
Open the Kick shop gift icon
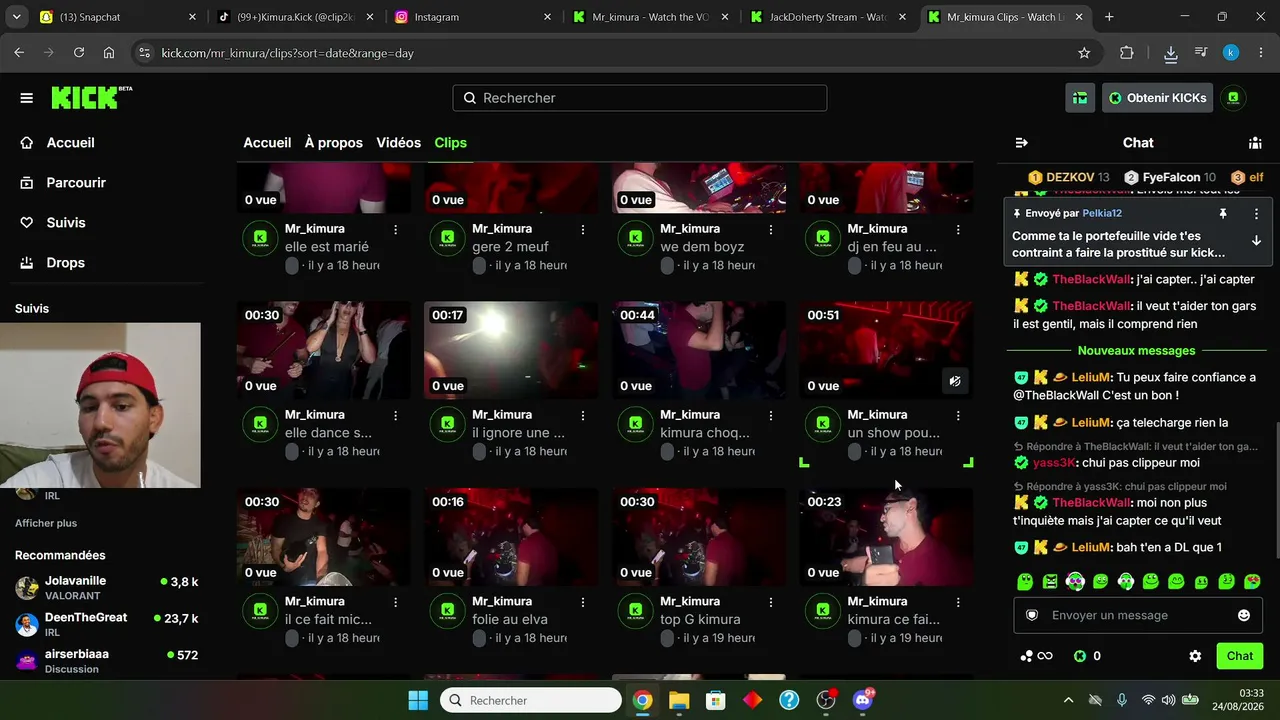[1080, 98]
